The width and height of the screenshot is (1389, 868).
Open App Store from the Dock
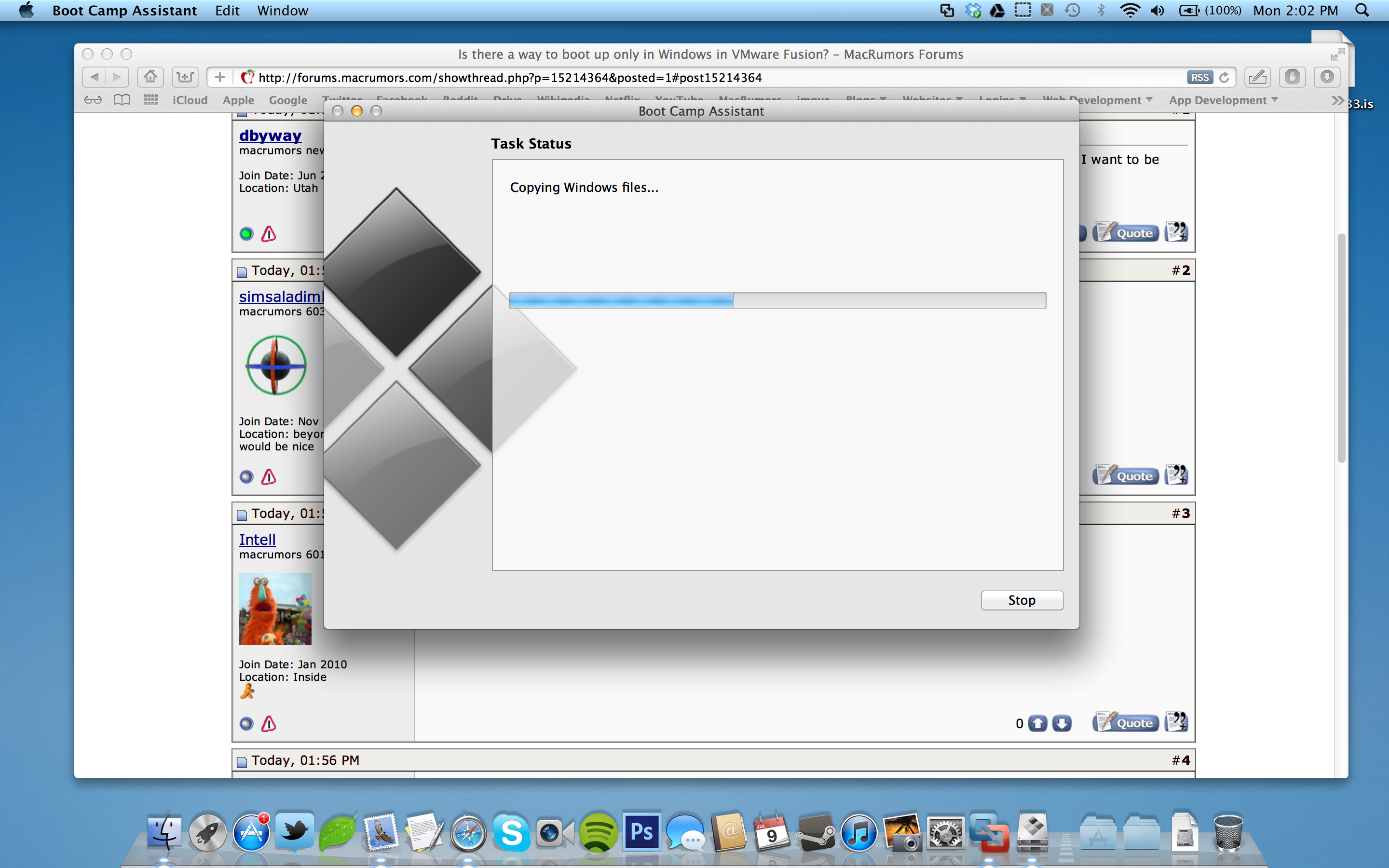click(251, 832)
